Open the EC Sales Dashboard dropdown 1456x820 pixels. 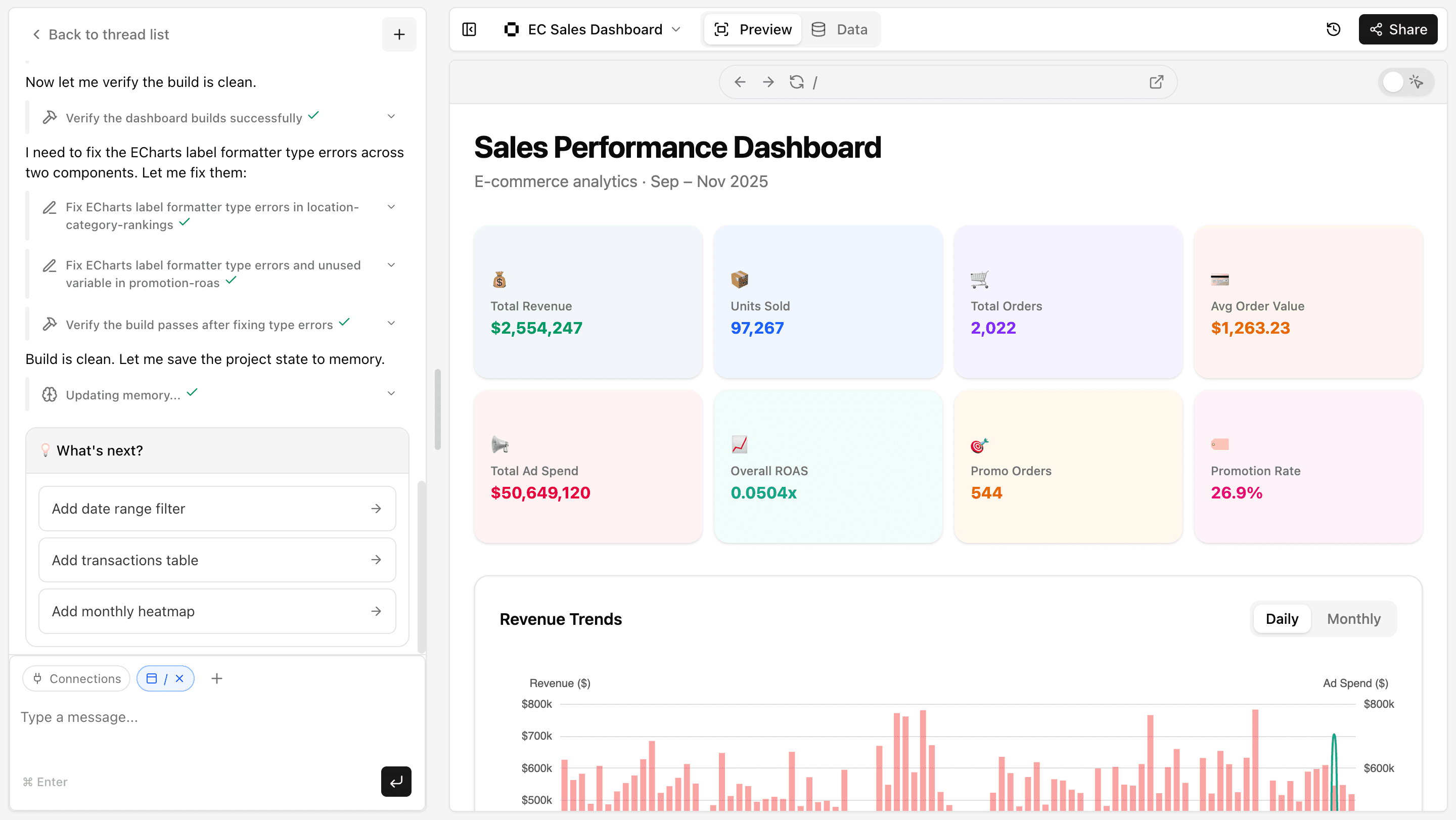(676, 29)
